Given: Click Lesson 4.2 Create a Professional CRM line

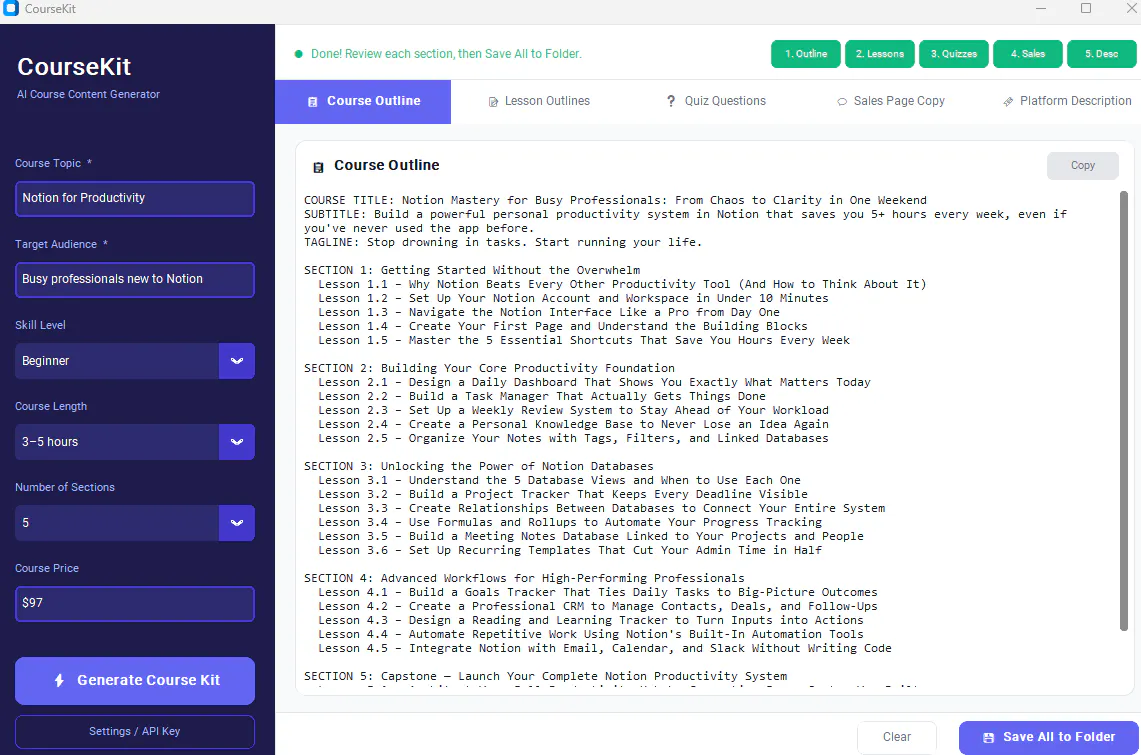Looking at the screenshot, I should (597, 606).
